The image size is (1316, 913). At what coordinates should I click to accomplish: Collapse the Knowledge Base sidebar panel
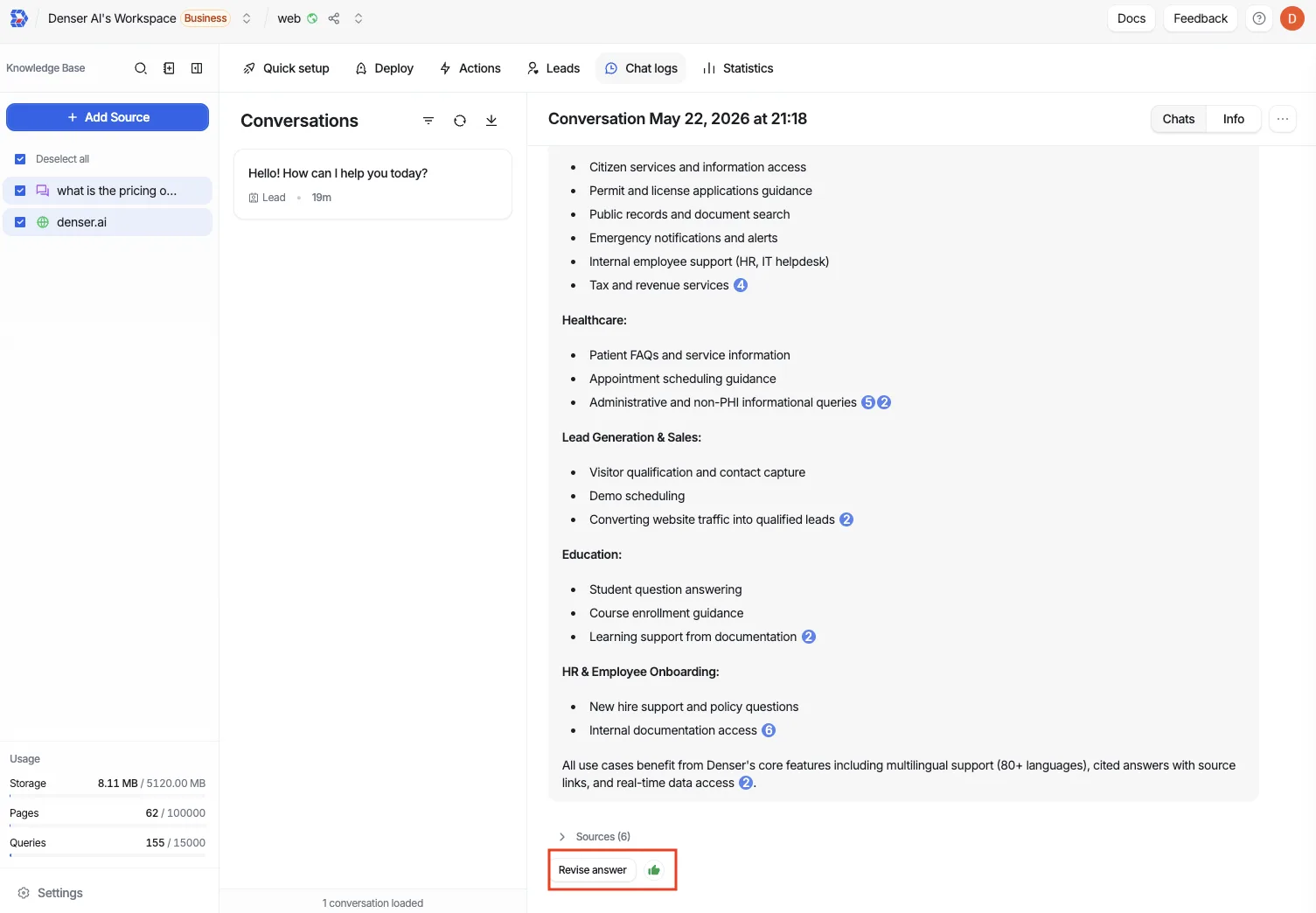(197, 68)
